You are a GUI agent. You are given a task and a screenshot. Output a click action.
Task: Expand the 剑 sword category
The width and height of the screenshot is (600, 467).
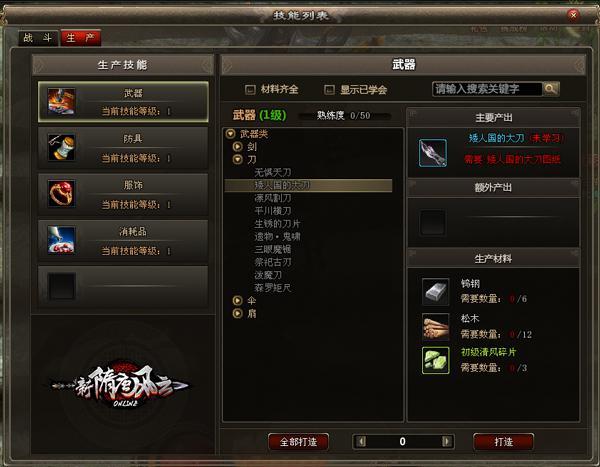(x=238, y=146)
